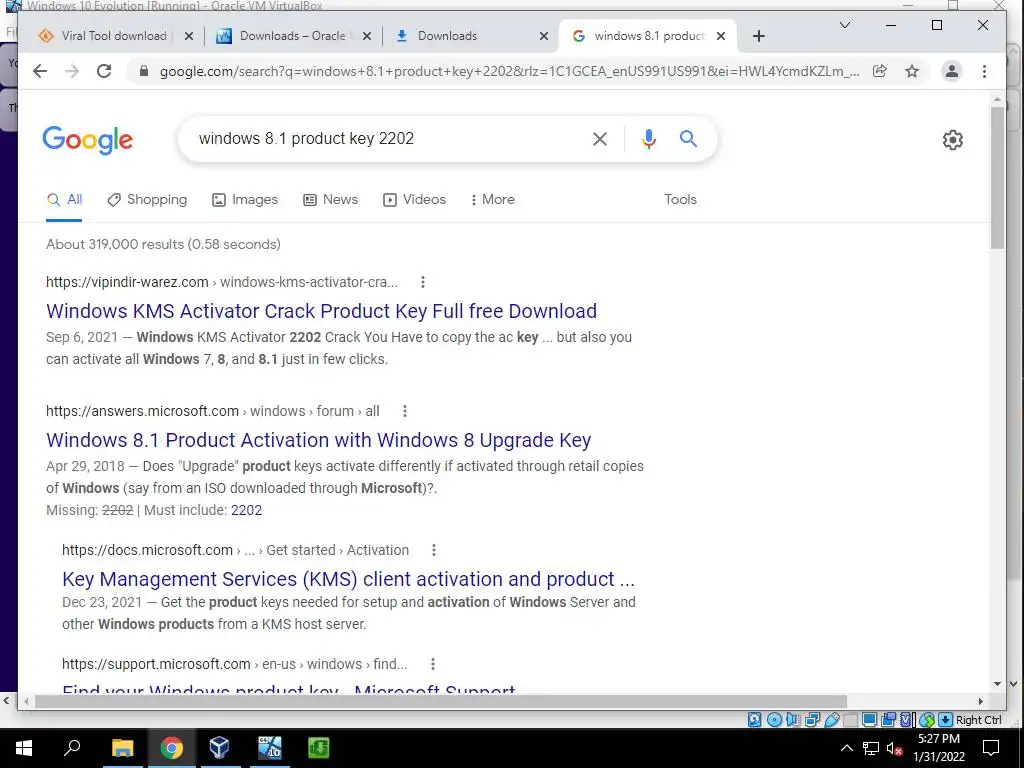This screenshot has height=768, width=1024.
Task: Open File Explorer from the taskbar
Action: 122,748
